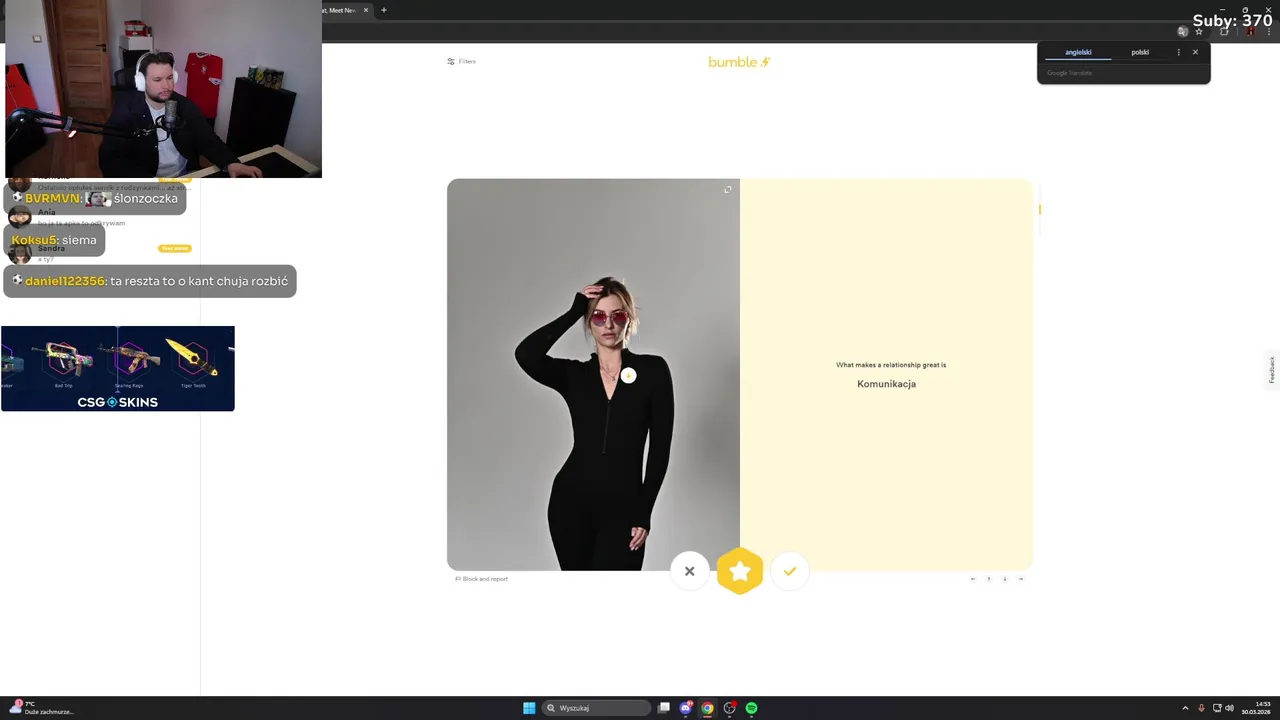Click the left arrow shortcut key hint
Viewport: 1280px width, 720px height.
click(973, 579)
